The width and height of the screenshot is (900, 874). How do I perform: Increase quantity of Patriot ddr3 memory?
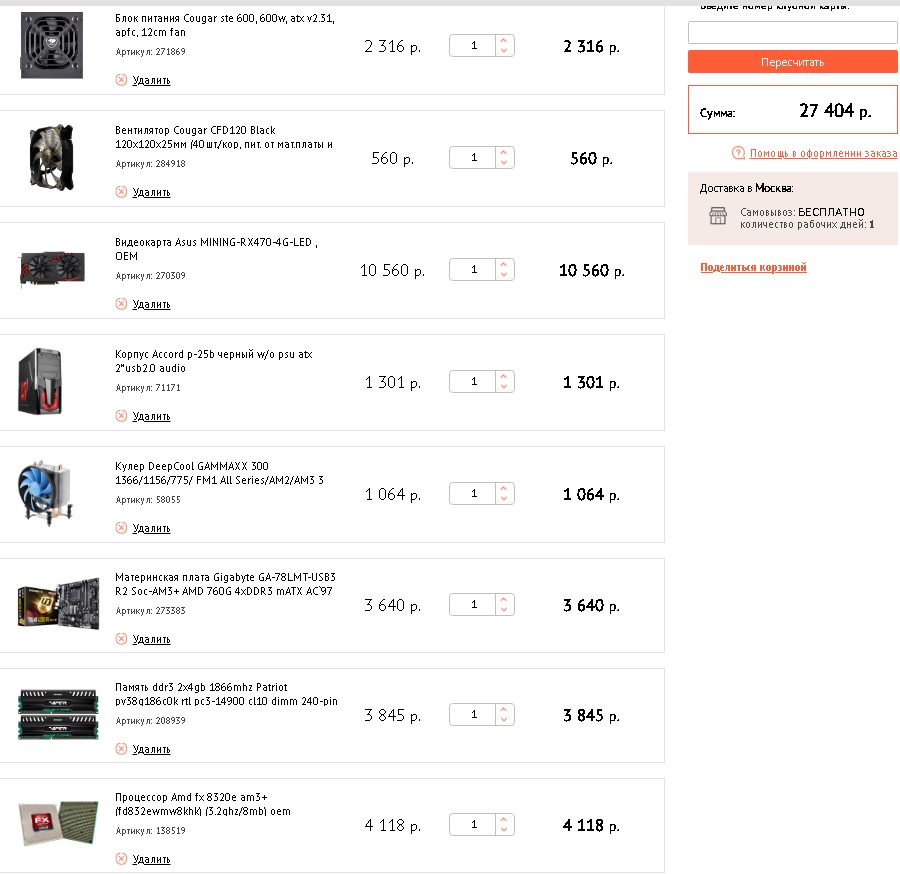tap(504, 709)
